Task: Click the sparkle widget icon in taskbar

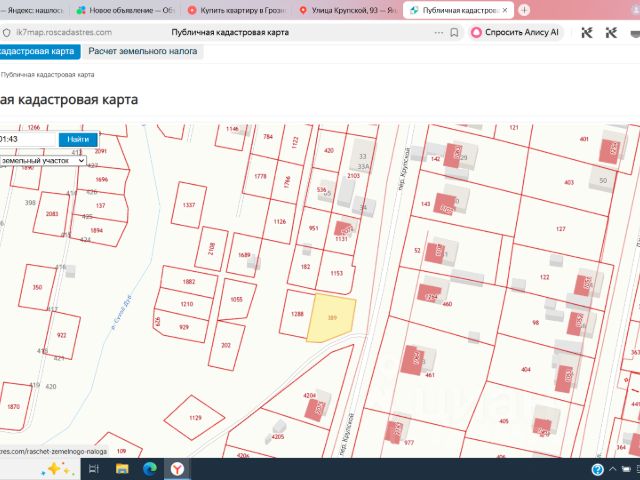Action: pyautogui.click(x=58, y=469)
